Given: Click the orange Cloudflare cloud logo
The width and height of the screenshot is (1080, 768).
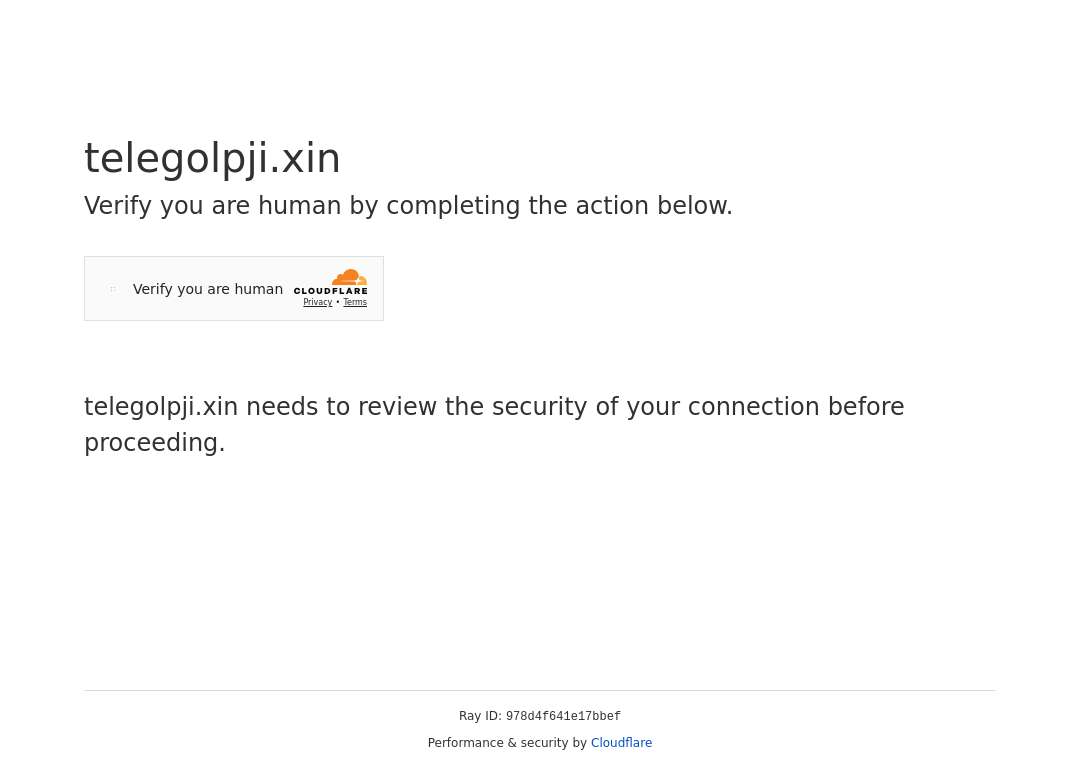Looking at the screenshot, I should pyautogui.click(x=349, y=277).
